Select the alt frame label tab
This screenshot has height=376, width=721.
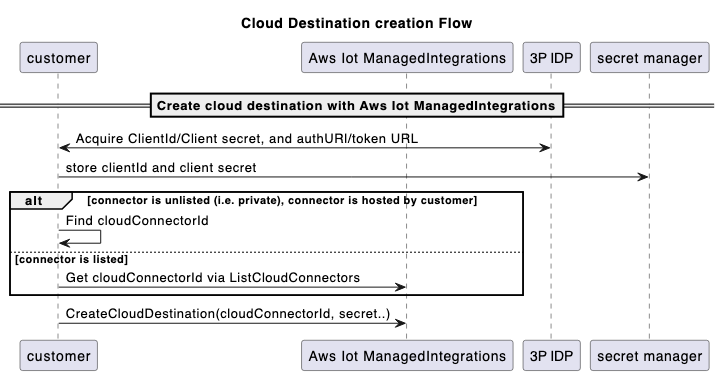40,201
